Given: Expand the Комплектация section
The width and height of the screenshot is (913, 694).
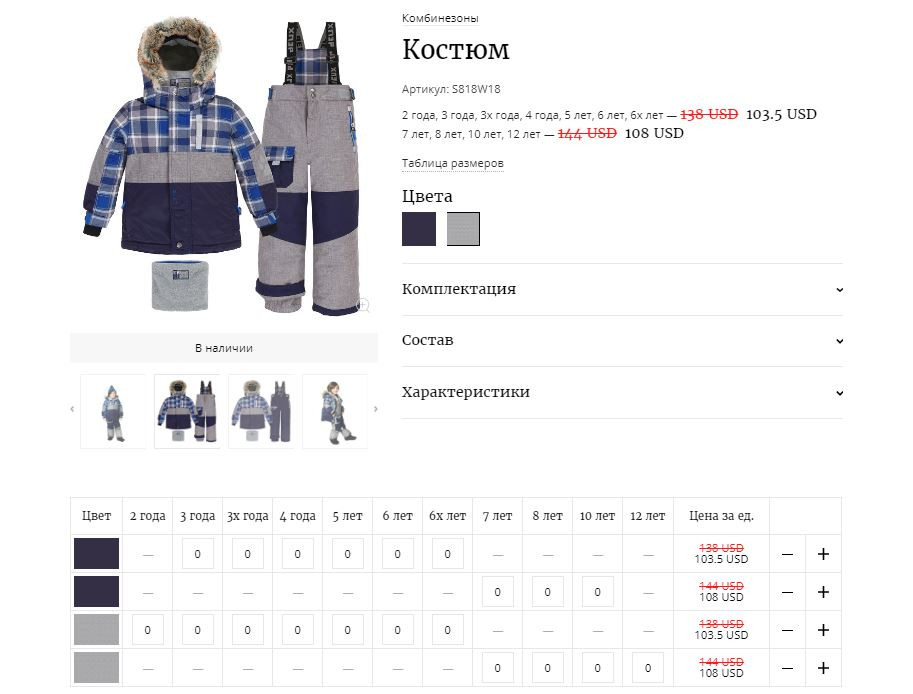Looking at the screenshot, I should pyautogui.click(x=622, y=289).
